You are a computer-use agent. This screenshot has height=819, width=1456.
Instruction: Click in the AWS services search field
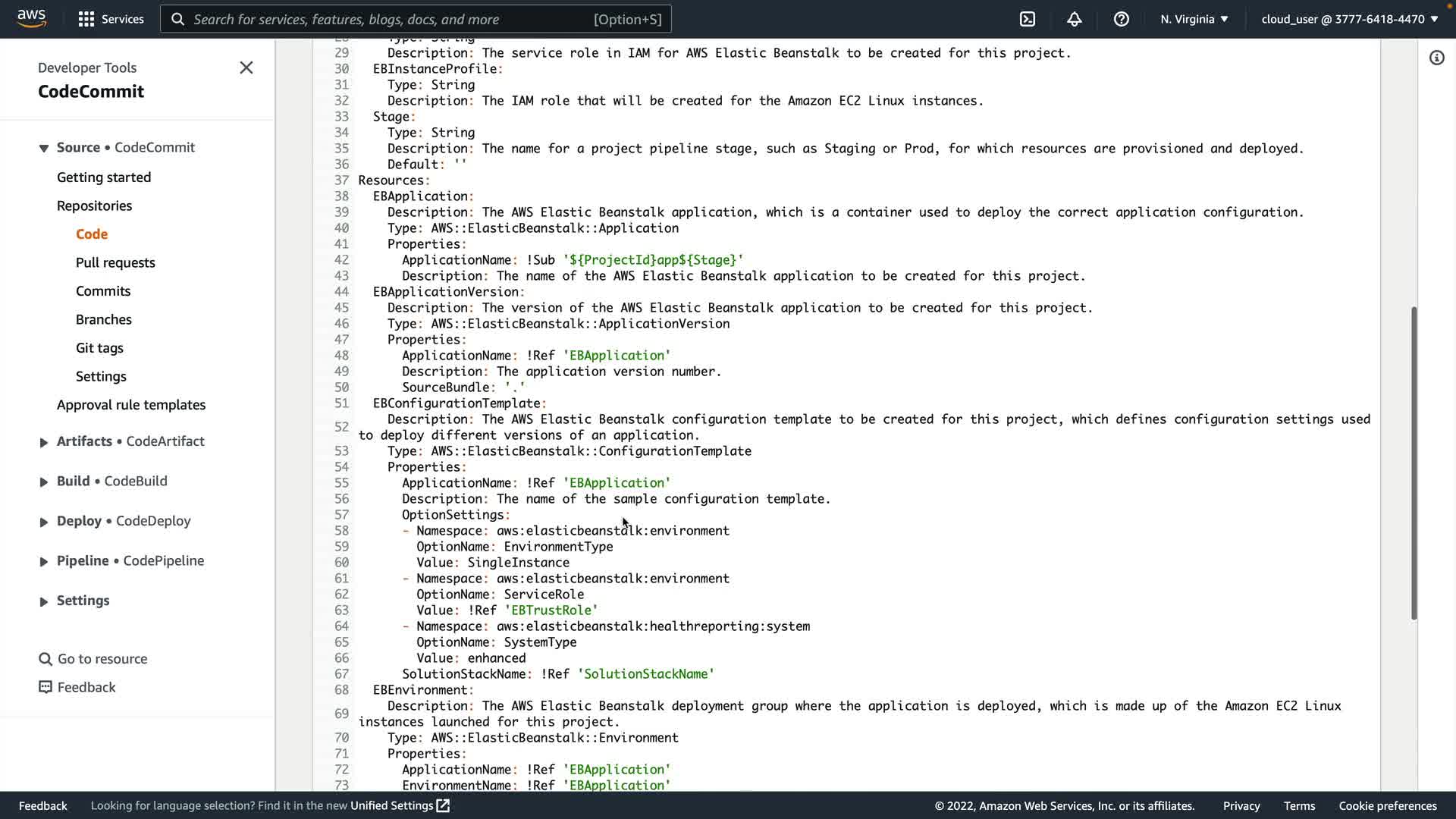(391, 19)
